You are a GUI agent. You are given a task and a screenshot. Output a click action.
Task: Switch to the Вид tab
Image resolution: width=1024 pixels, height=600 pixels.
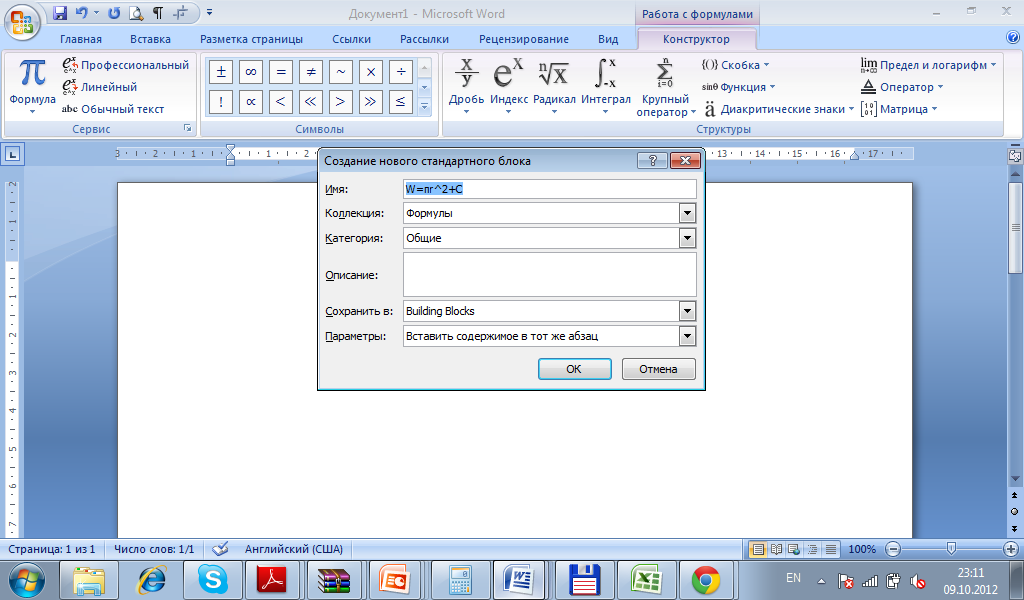click(x=608, y=39)
